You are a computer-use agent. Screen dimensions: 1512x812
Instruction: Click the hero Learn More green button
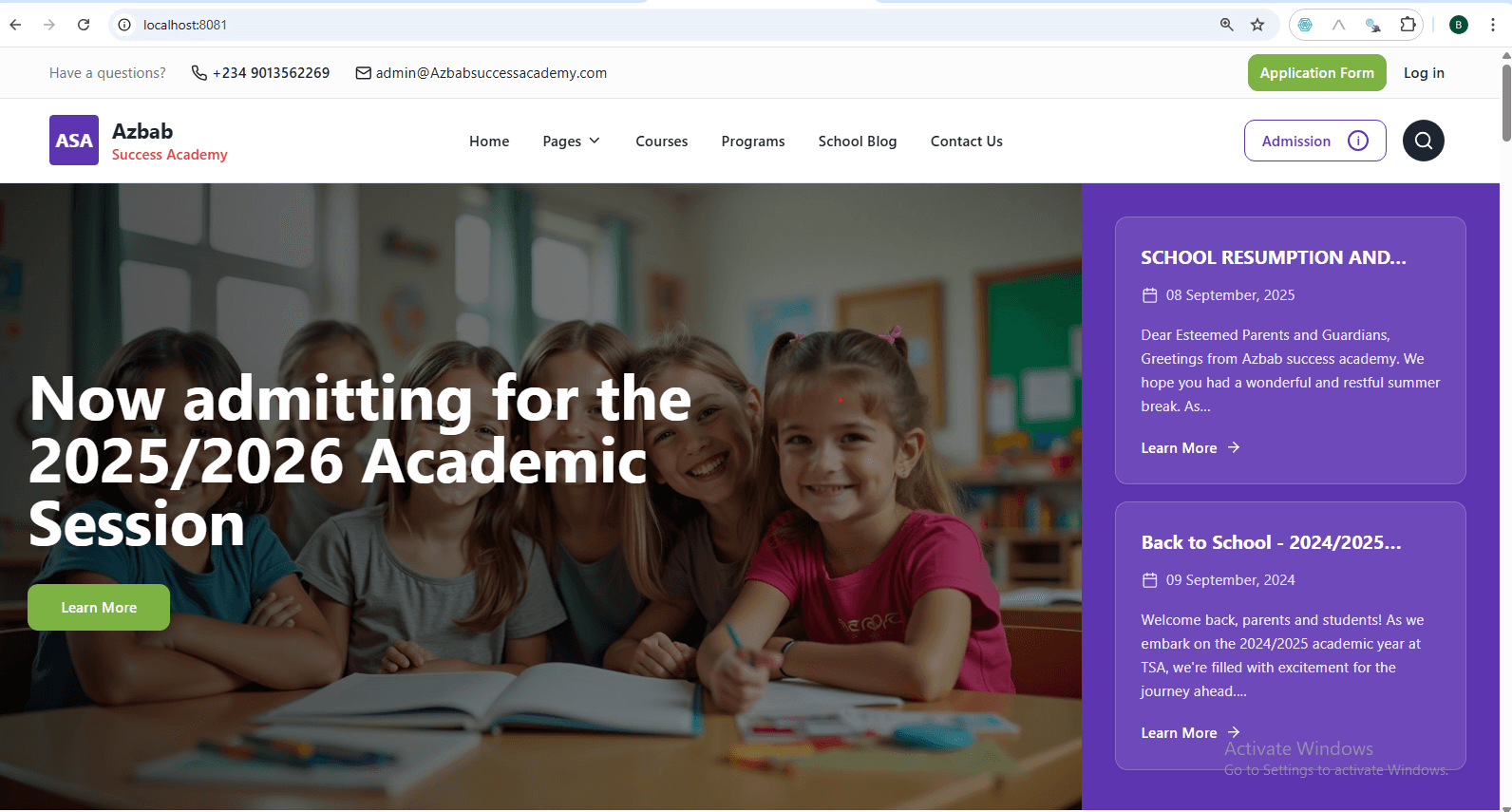(x=99, y=608)
